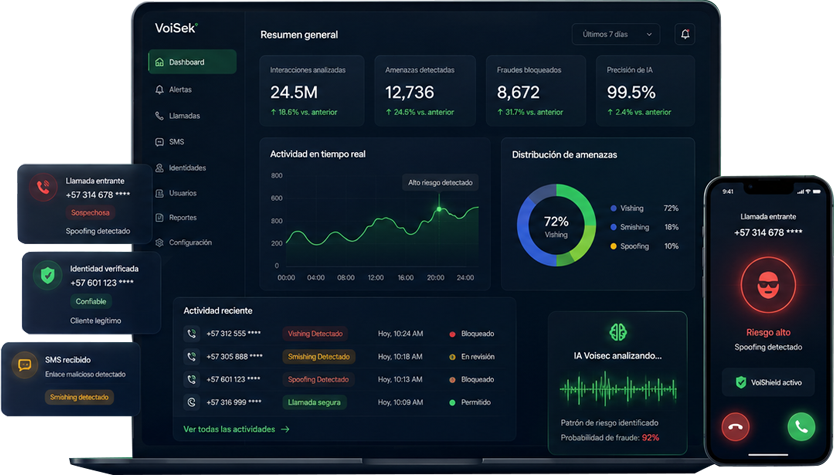
Task: Click the call icon for +57 305 888
Action: point(191,356)
